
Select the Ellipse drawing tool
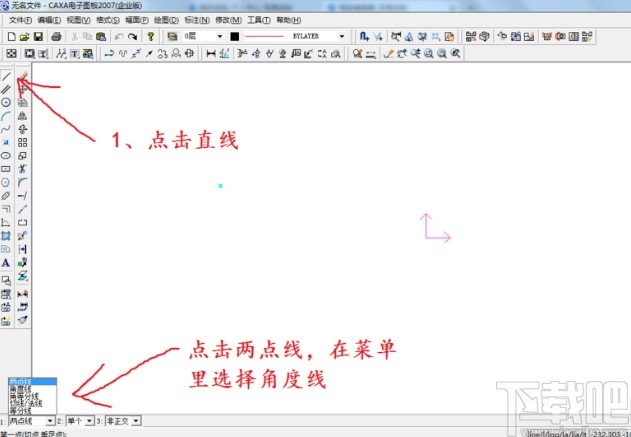pos(6,155)
